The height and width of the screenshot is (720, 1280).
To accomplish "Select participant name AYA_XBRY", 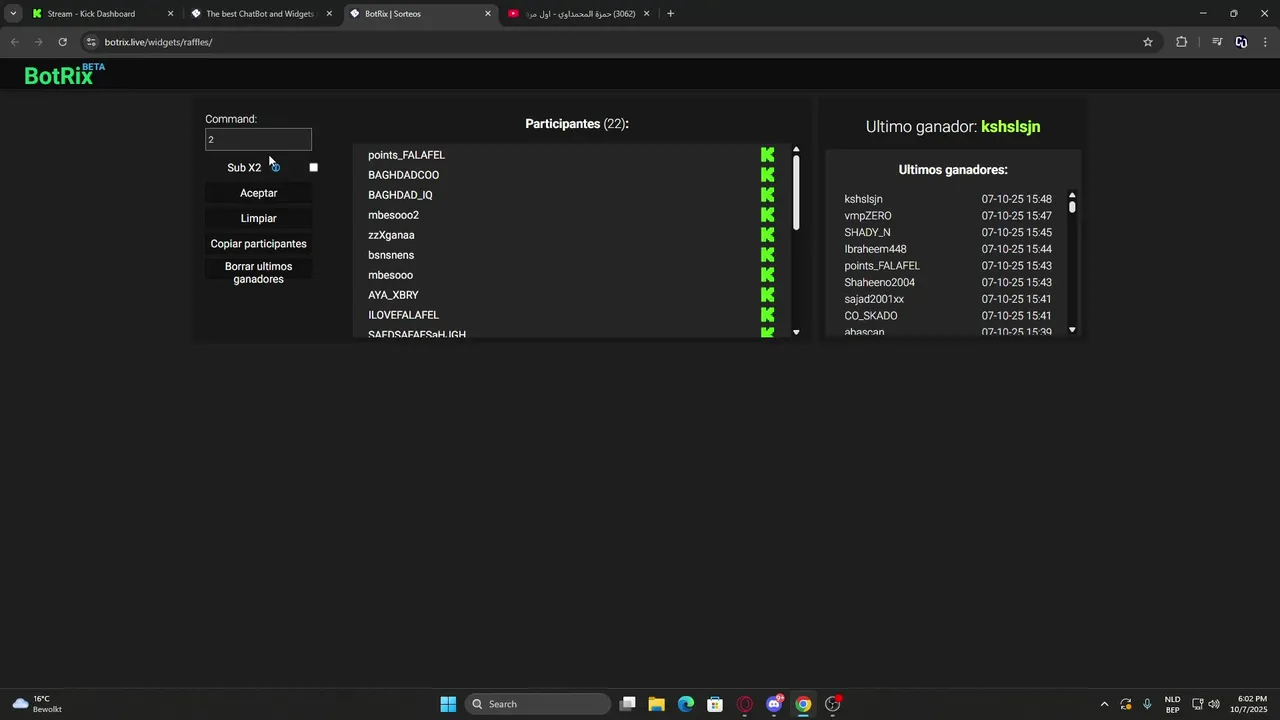I will (393, 295).
